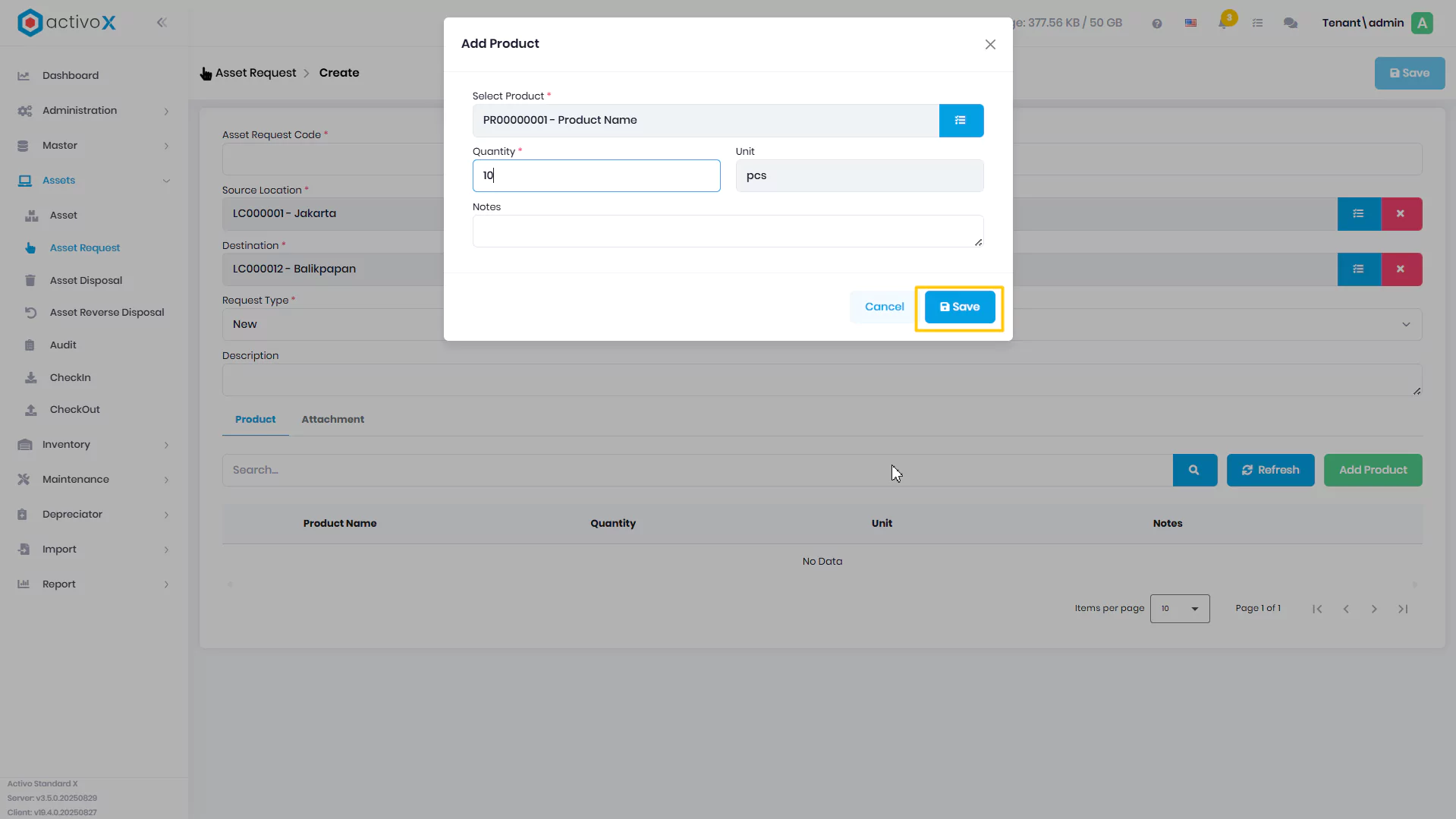Click the Unit column header

pos(882,524)
